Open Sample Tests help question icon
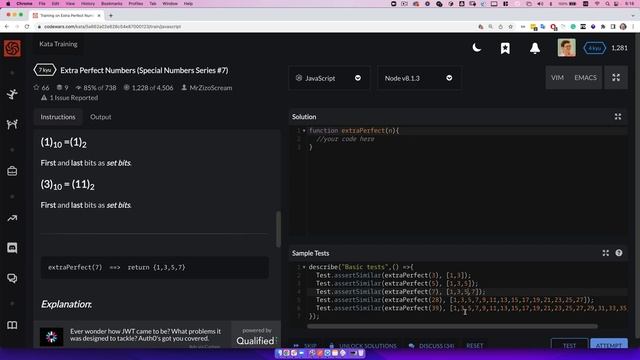The image size is (640, 360). [619, 253]
